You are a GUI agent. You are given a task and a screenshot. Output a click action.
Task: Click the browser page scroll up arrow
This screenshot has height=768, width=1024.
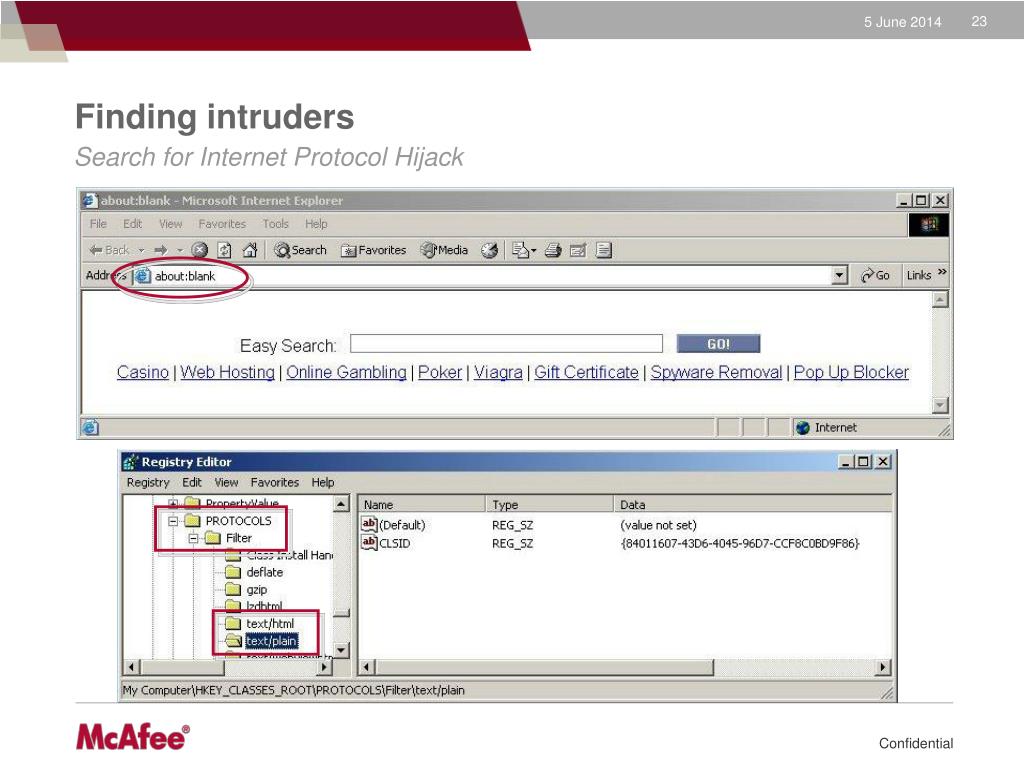point(940,300)
